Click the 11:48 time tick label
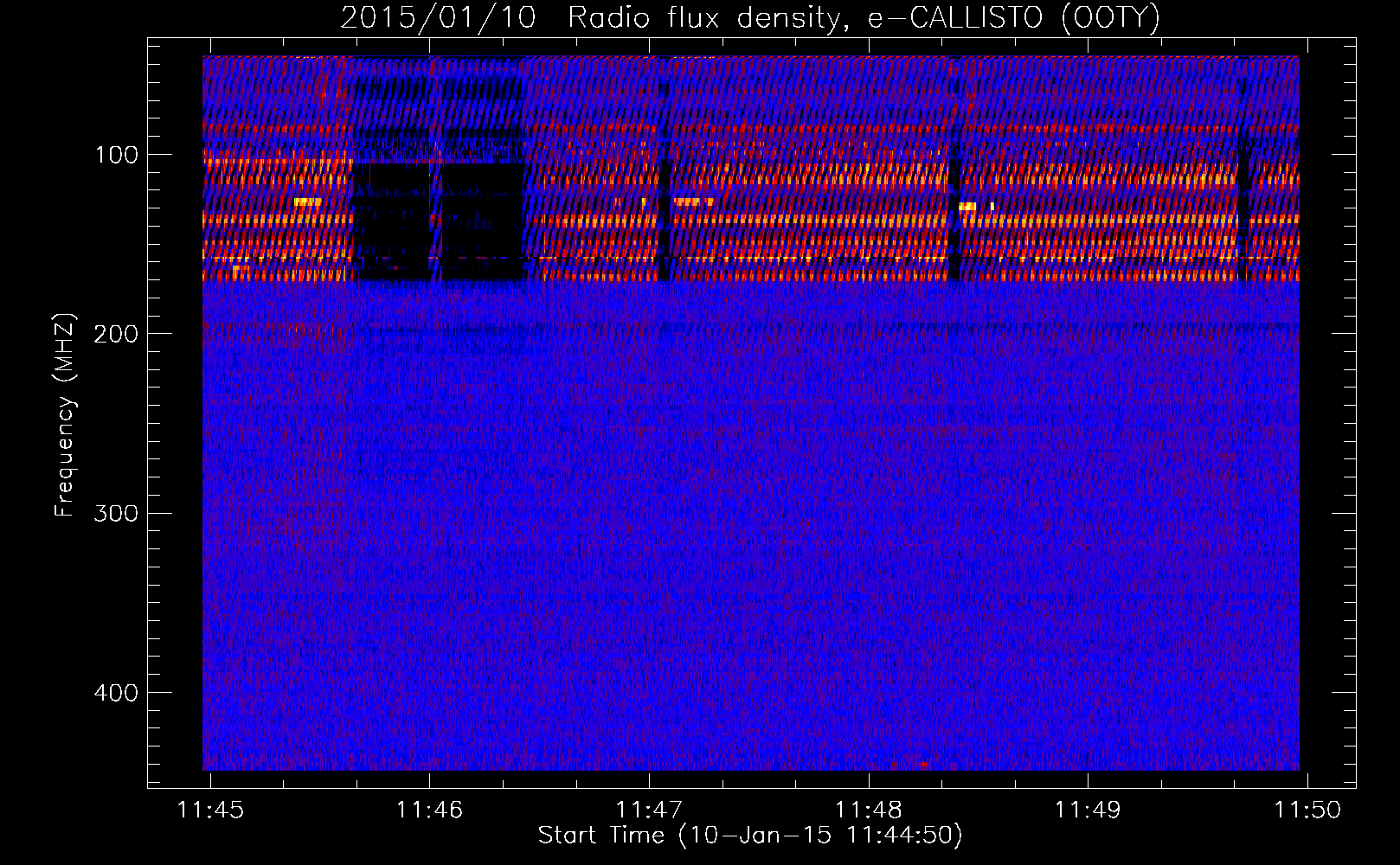 (868, 810)
